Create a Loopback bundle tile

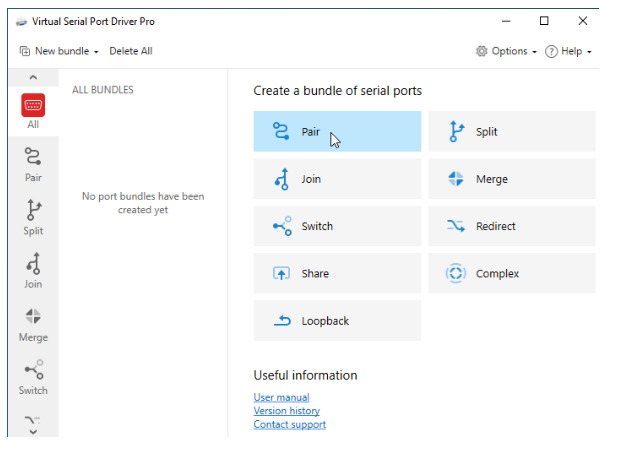337,320
